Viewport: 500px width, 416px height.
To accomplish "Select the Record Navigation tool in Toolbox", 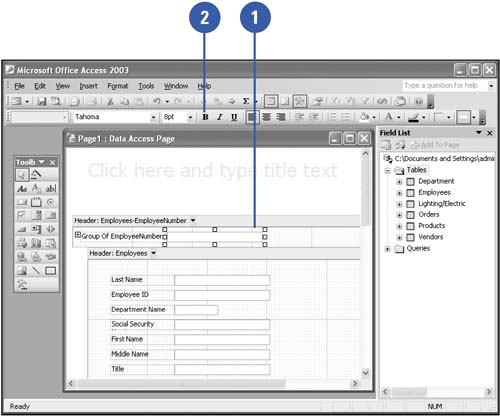I will tap(51, 229).
